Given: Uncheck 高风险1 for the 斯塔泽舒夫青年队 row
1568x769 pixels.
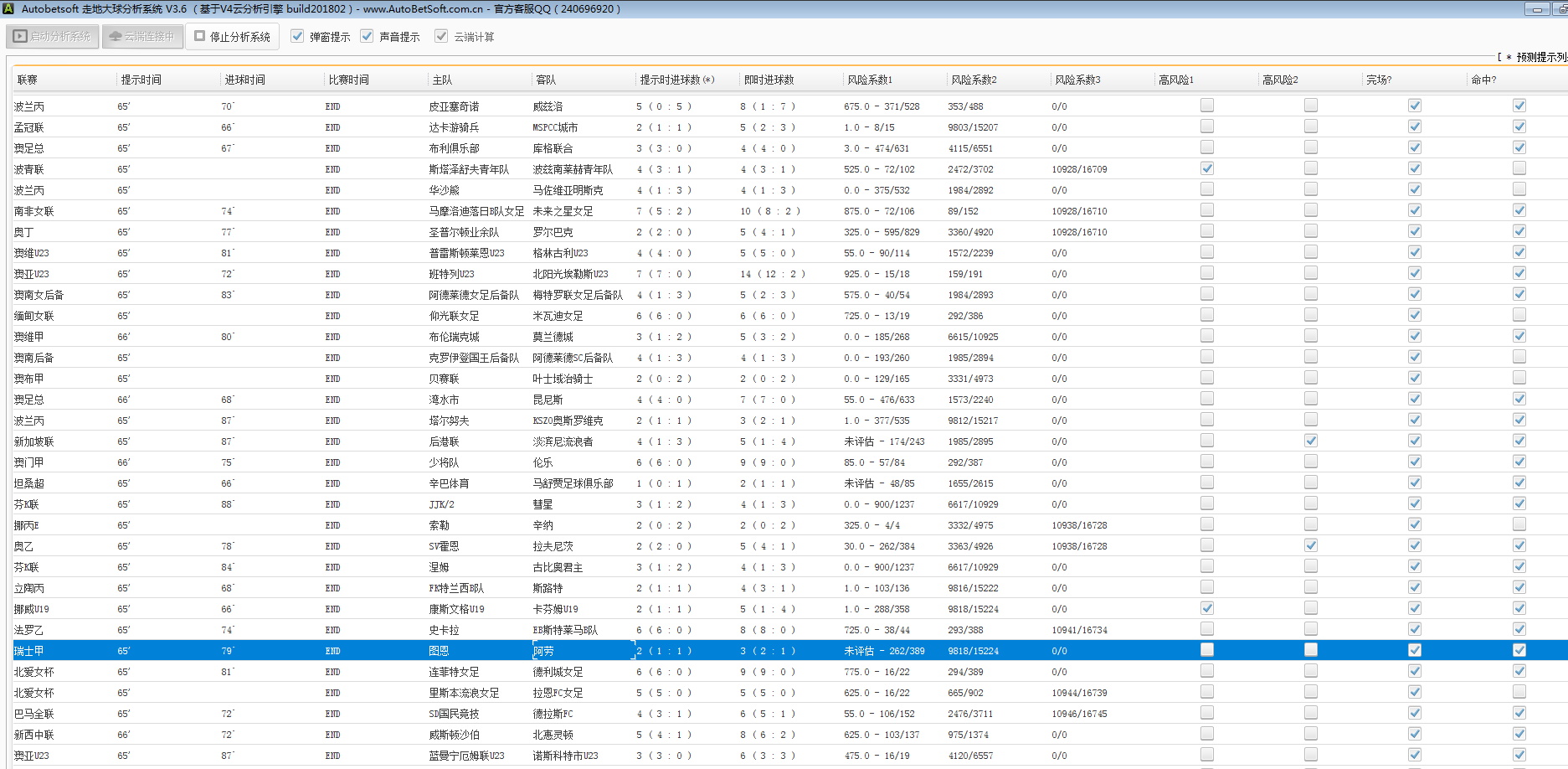Looking at the screenshot, I should [1206, 168].
